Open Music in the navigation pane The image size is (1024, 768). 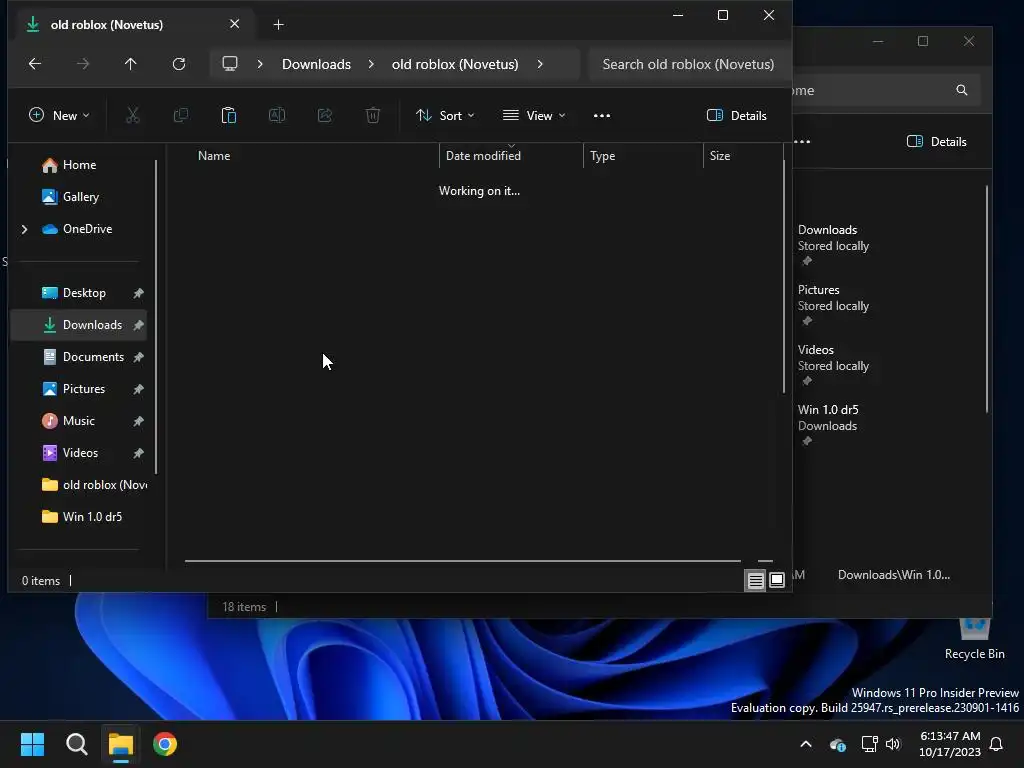point(78,421)
